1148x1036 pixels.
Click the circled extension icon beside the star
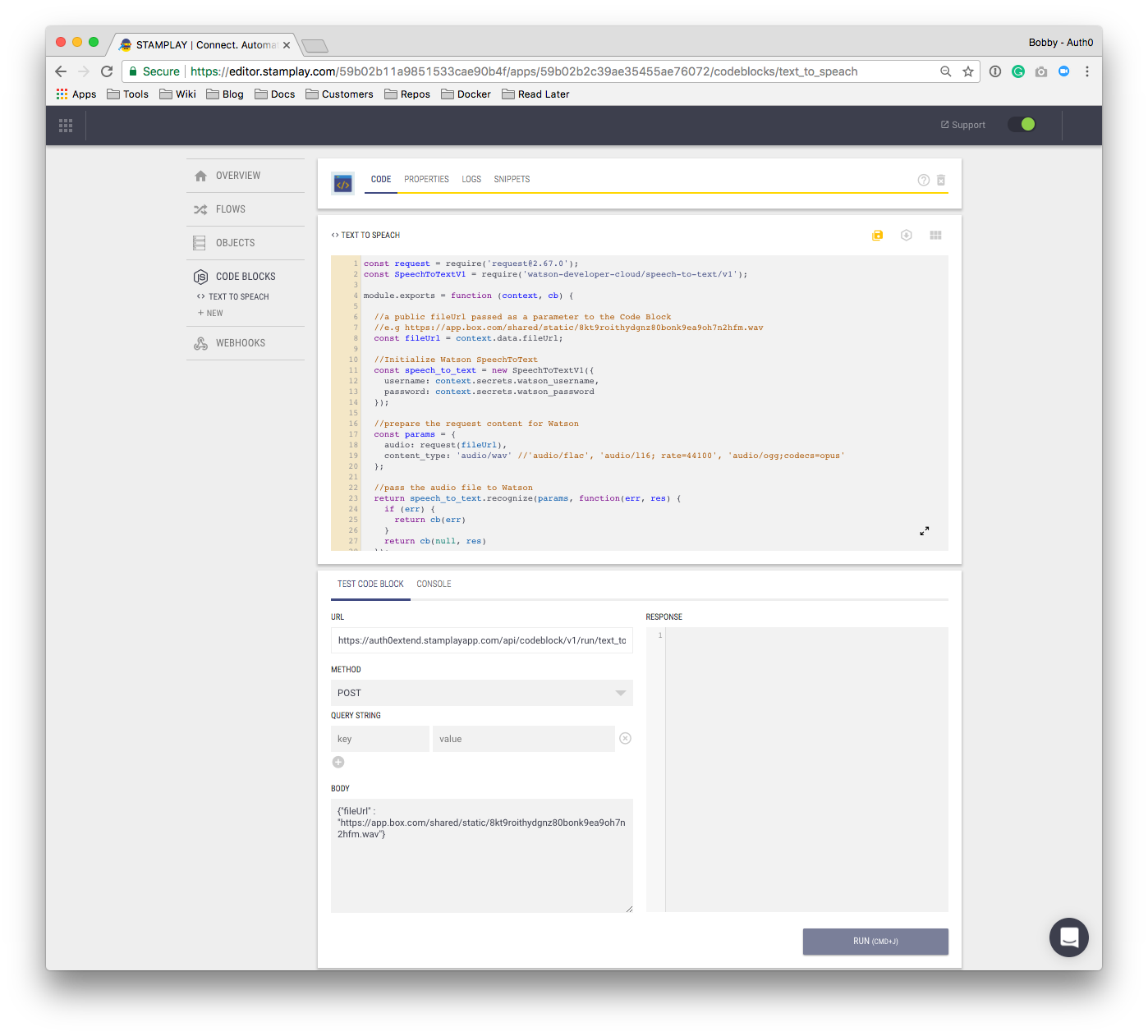995,71
